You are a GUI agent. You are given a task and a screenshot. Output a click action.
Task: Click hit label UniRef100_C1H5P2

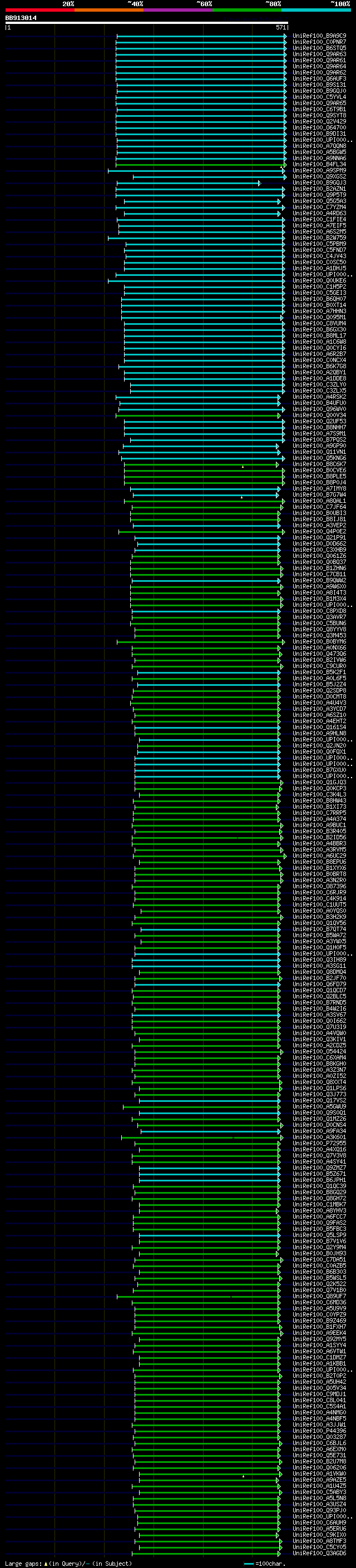(x=319, y=286)
